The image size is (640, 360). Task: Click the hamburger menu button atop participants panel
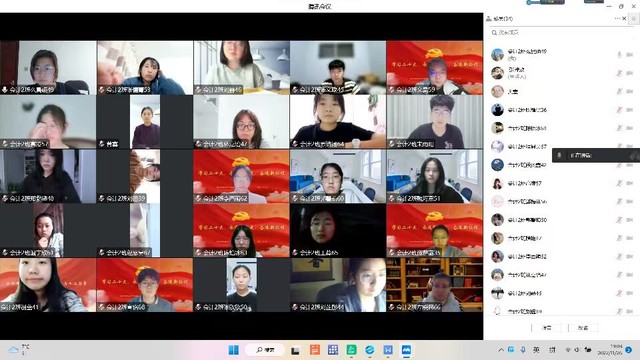click(x=634, y=19)
